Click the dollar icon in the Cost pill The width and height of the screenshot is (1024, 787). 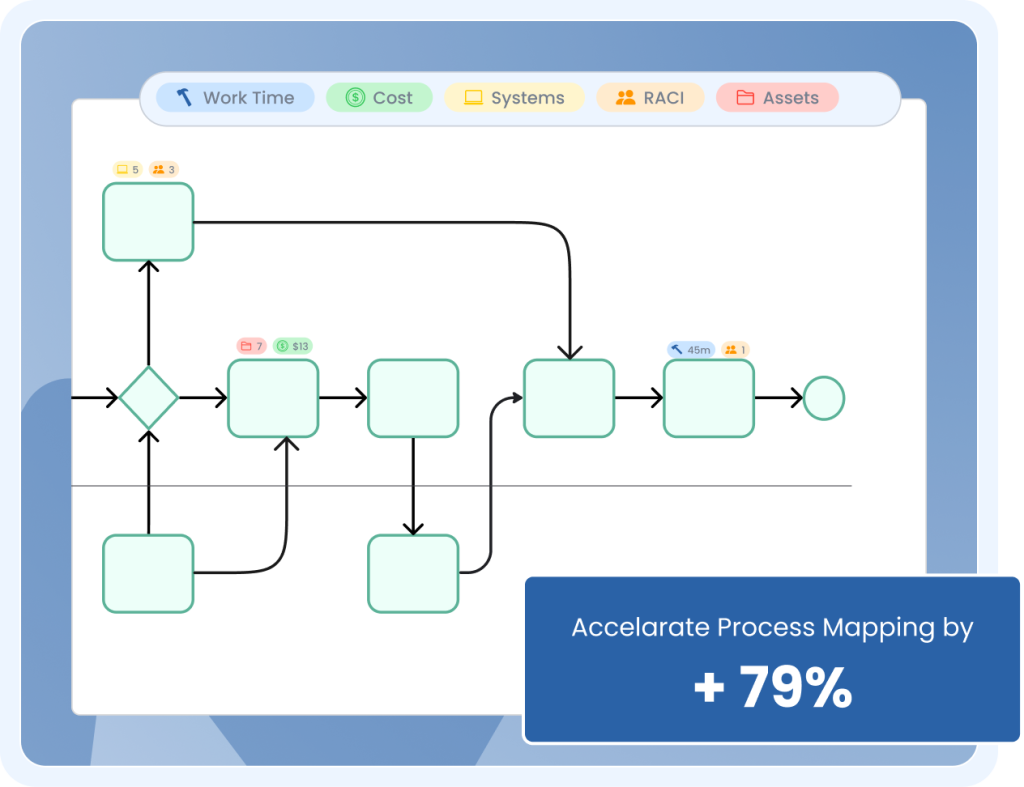355,98
